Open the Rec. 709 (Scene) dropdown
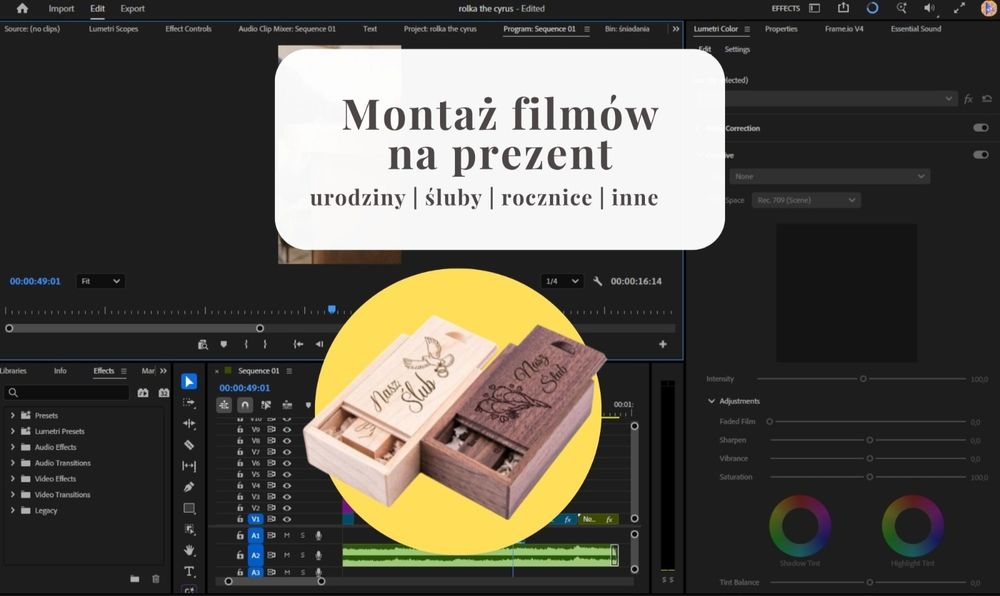 tap(806, 200)
